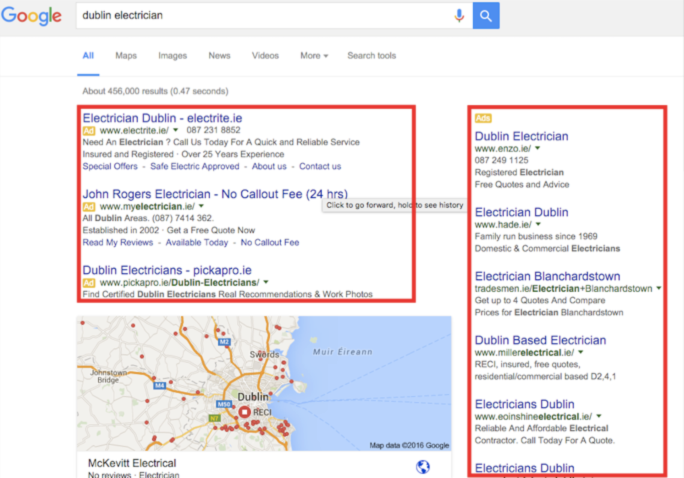Open Electrician Dublin - electrite.ie ad

[162, 118]
